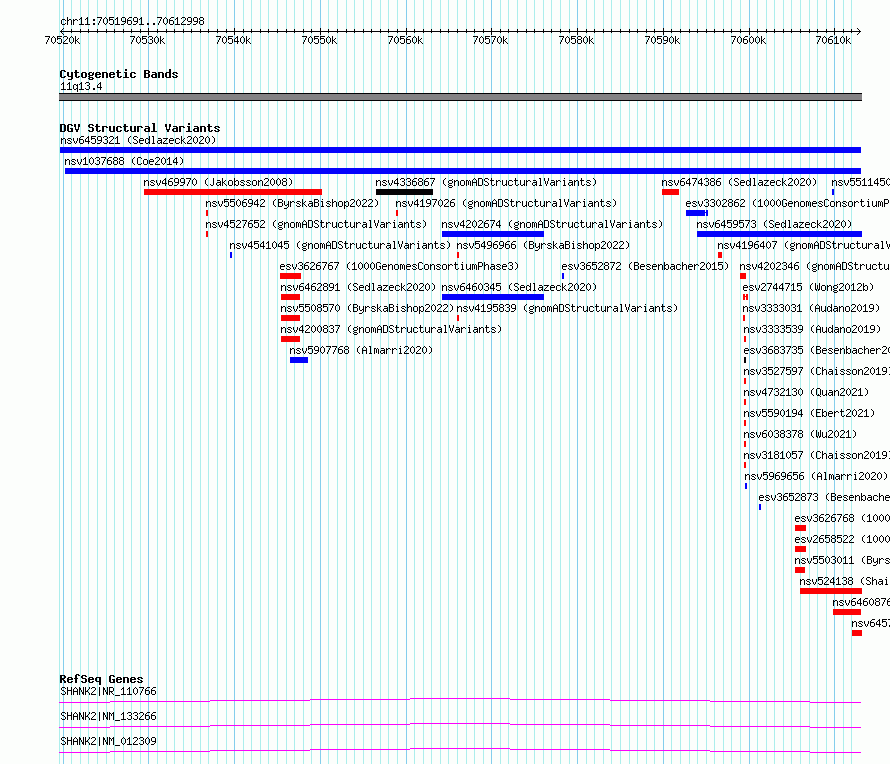Click the 70520k ruler label
Image resolution: width=890 pixels, height=764 pixels.
(x=62, y=40)
